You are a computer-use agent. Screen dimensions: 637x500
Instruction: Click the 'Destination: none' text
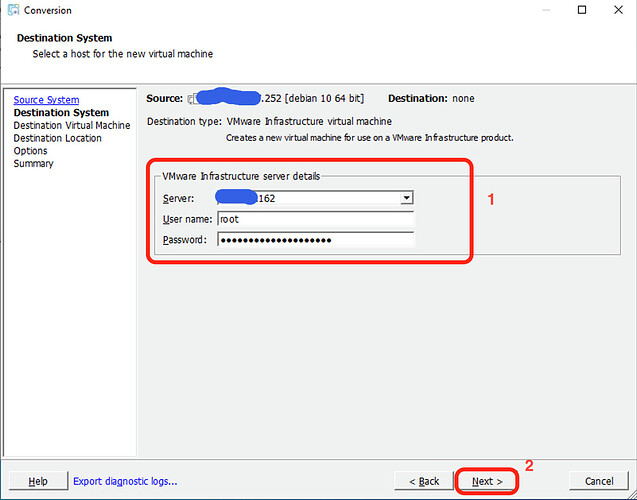tap(431, 98)
